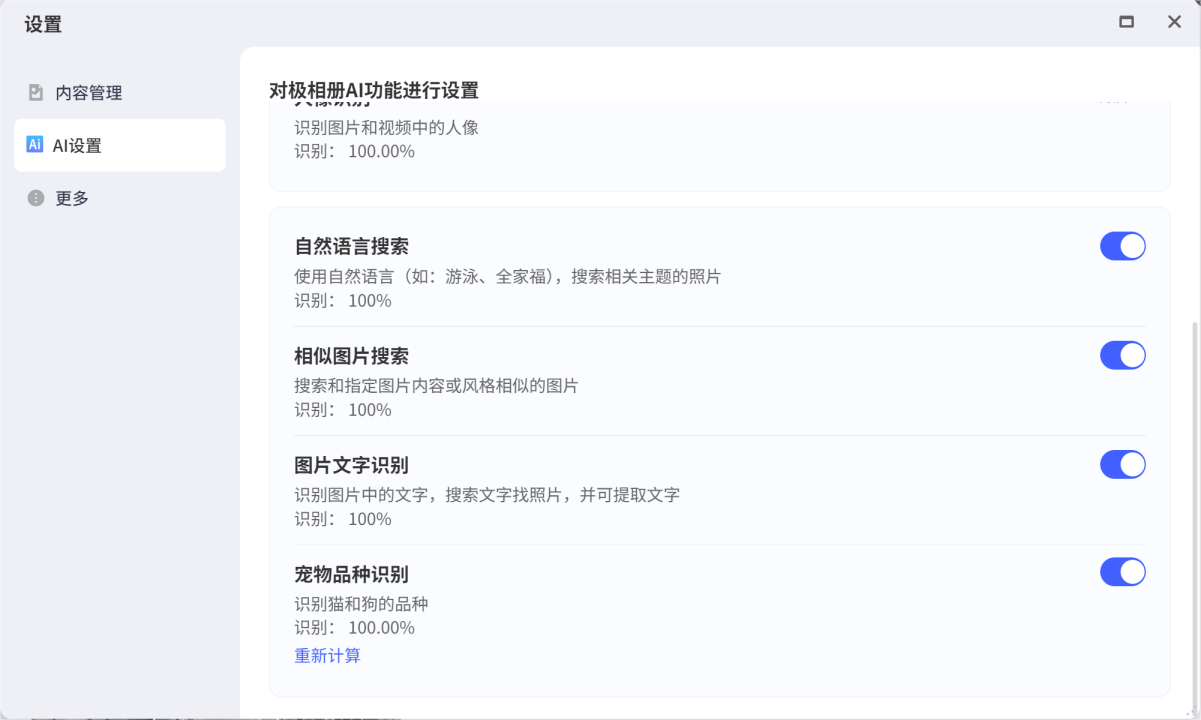Click the 重新计算 link
This screenshot has width=1201, height=720.
tap(327, 656)
